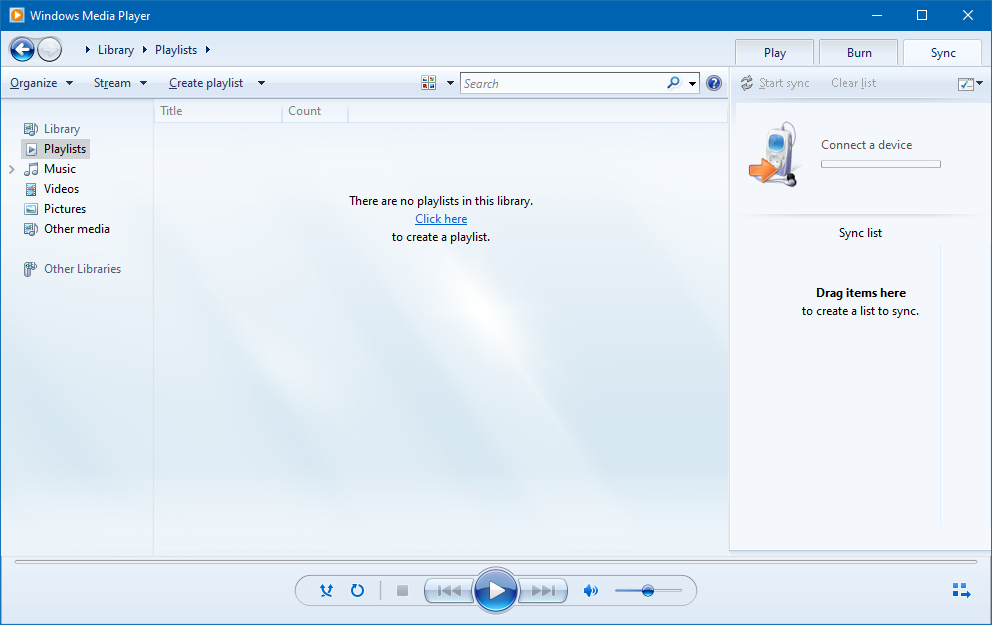Click the Create playlist button

[x=206, y=83]
